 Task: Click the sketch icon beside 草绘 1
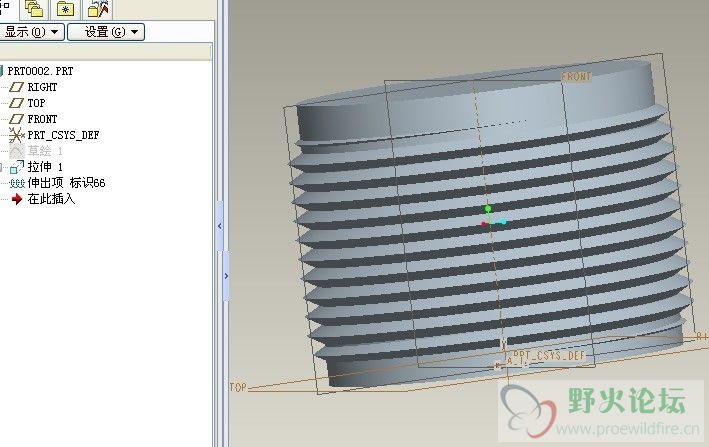coord(17,151)
